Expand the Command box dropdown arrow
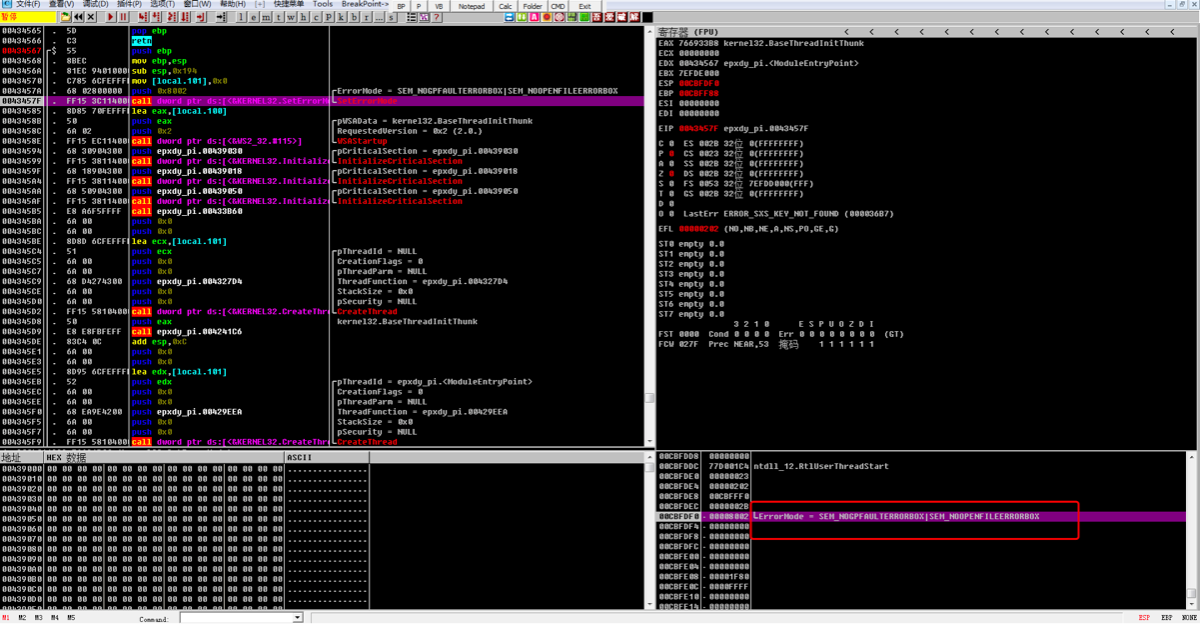Image resolution: width=1200 pixels, height=624 pixels. pyautogui.click(x=297, y=618)
